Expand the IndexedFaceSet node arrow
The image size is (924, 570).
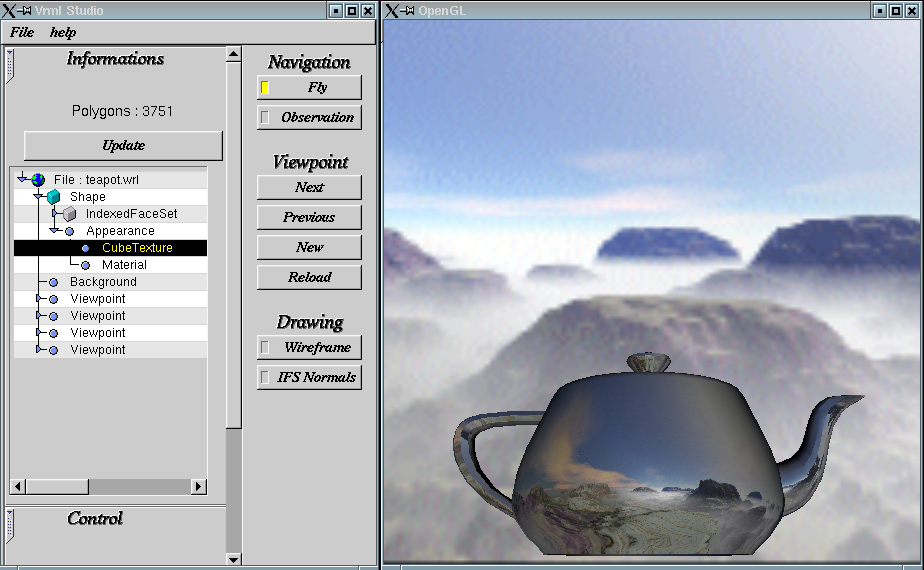[x=55, y=214]
